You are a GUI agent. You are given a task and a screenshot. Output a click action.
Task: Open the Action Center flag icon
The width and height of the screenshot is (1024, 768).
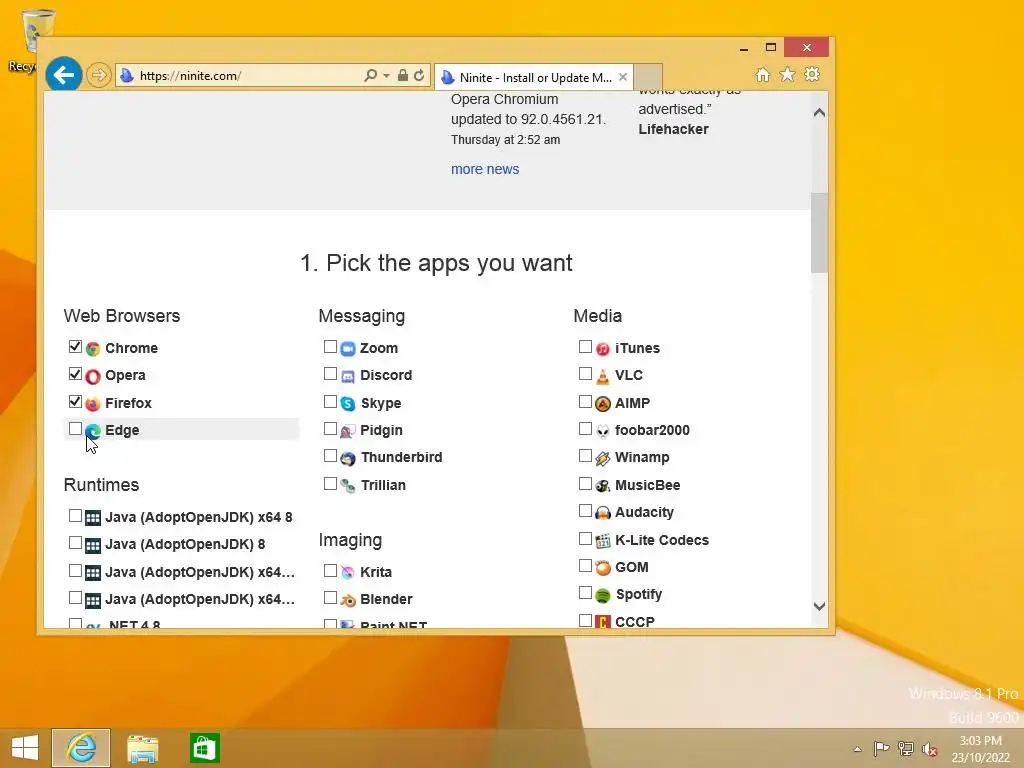(881, 749)
